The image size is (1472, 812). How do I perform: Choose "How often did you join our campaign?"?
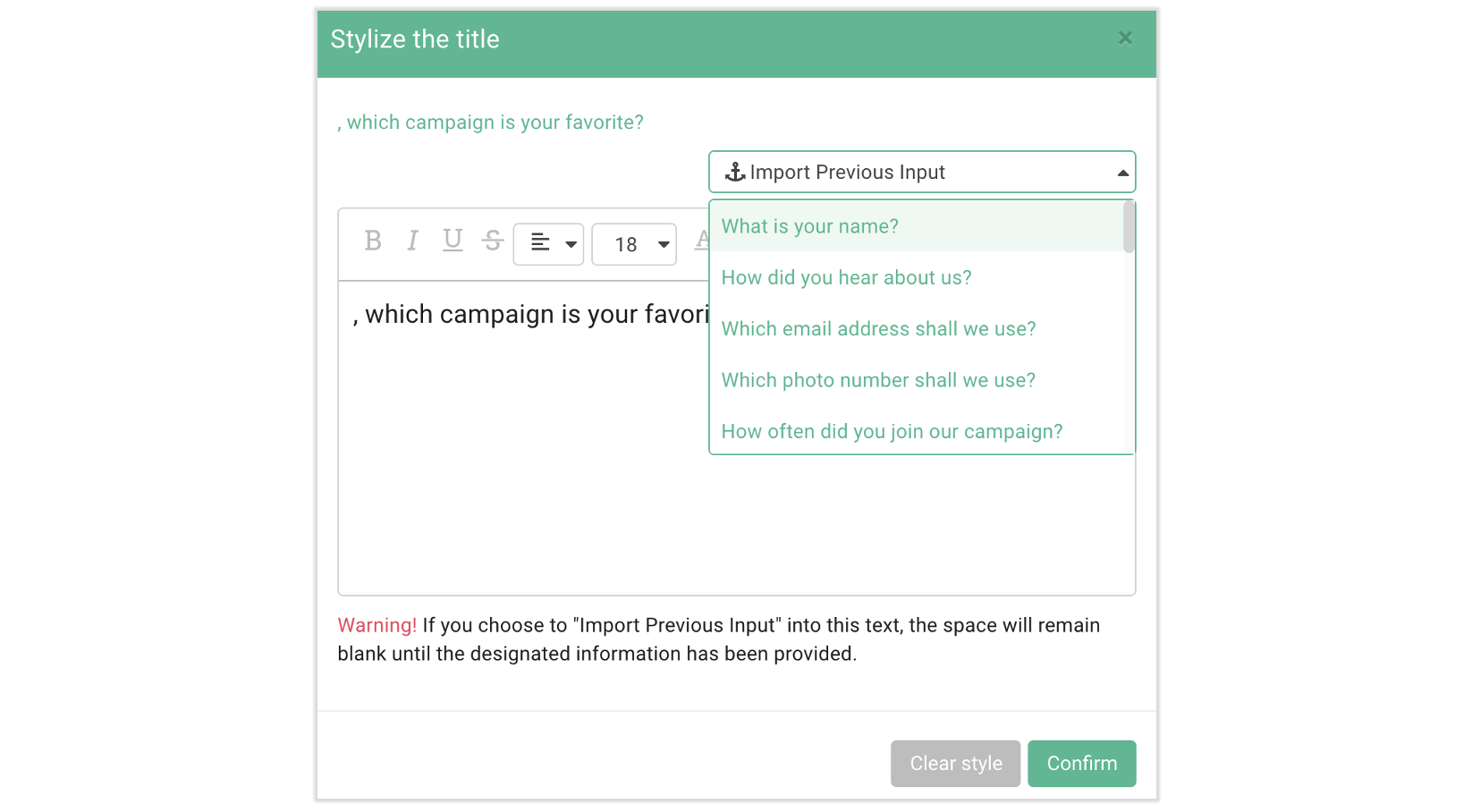[x=917, y=431]
